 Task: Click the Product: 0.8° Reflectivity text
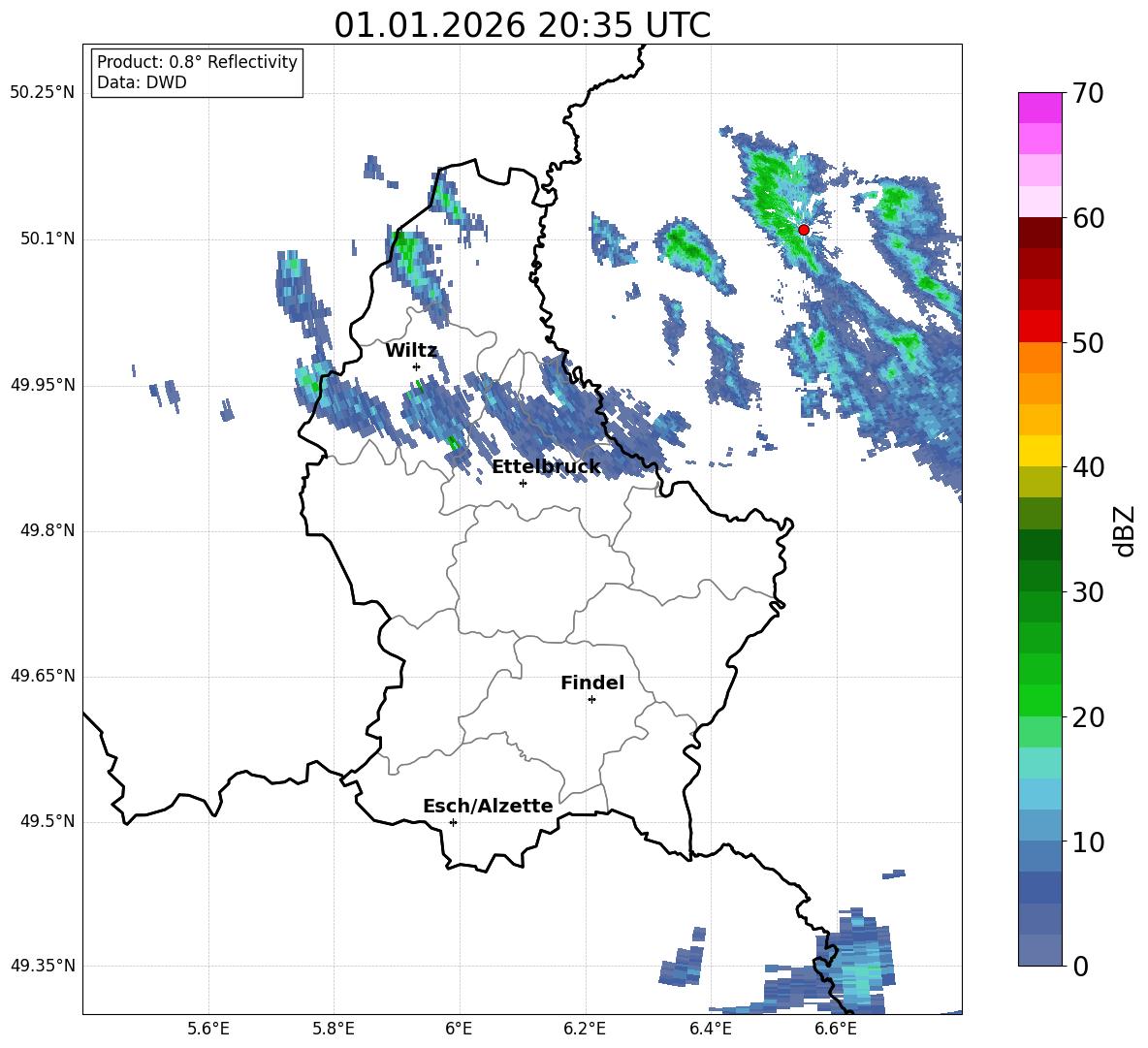(x=197, y=62)
